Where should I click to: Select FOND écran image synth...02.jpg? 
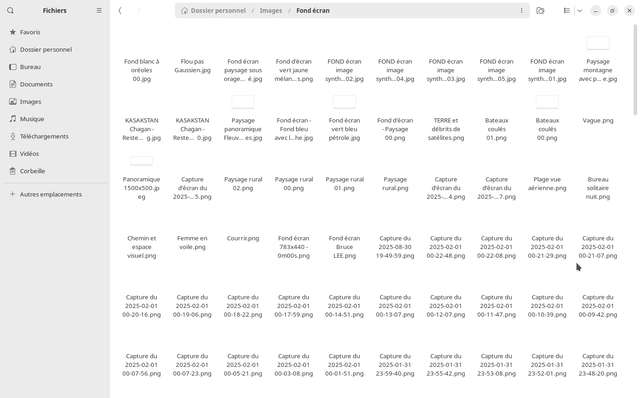[344, 70]
